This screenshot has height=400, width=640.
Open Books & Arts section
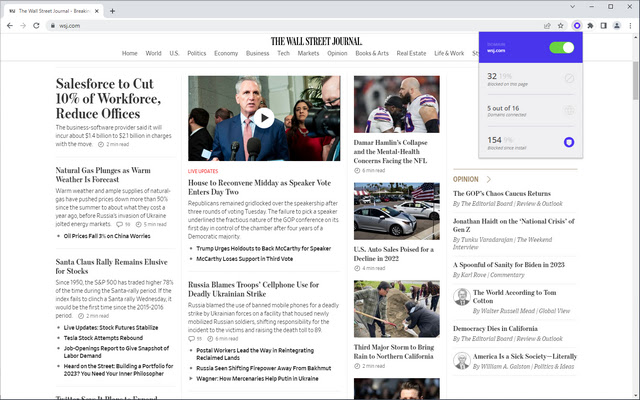pyautogui.click(x=372, y=53)
